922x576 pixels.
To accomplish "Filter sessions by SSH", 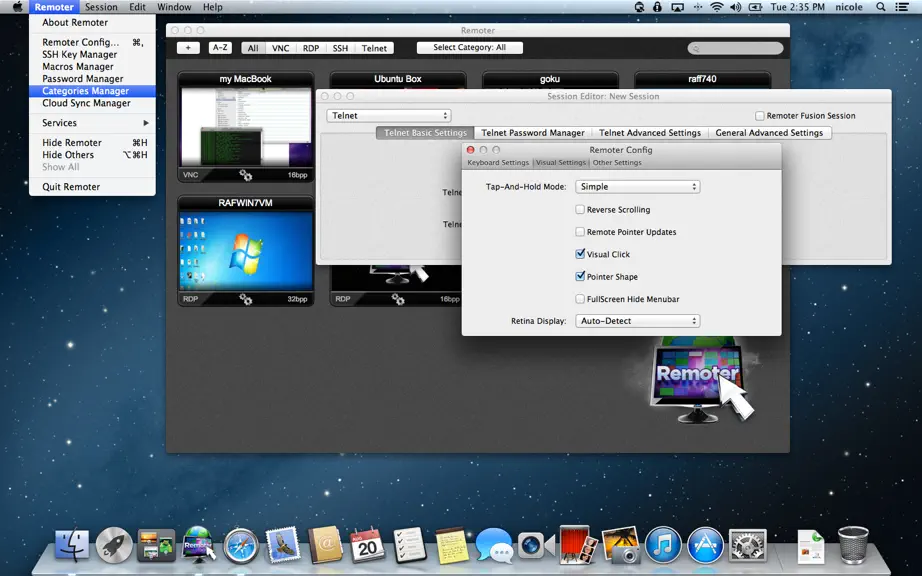I will point(340,48).
